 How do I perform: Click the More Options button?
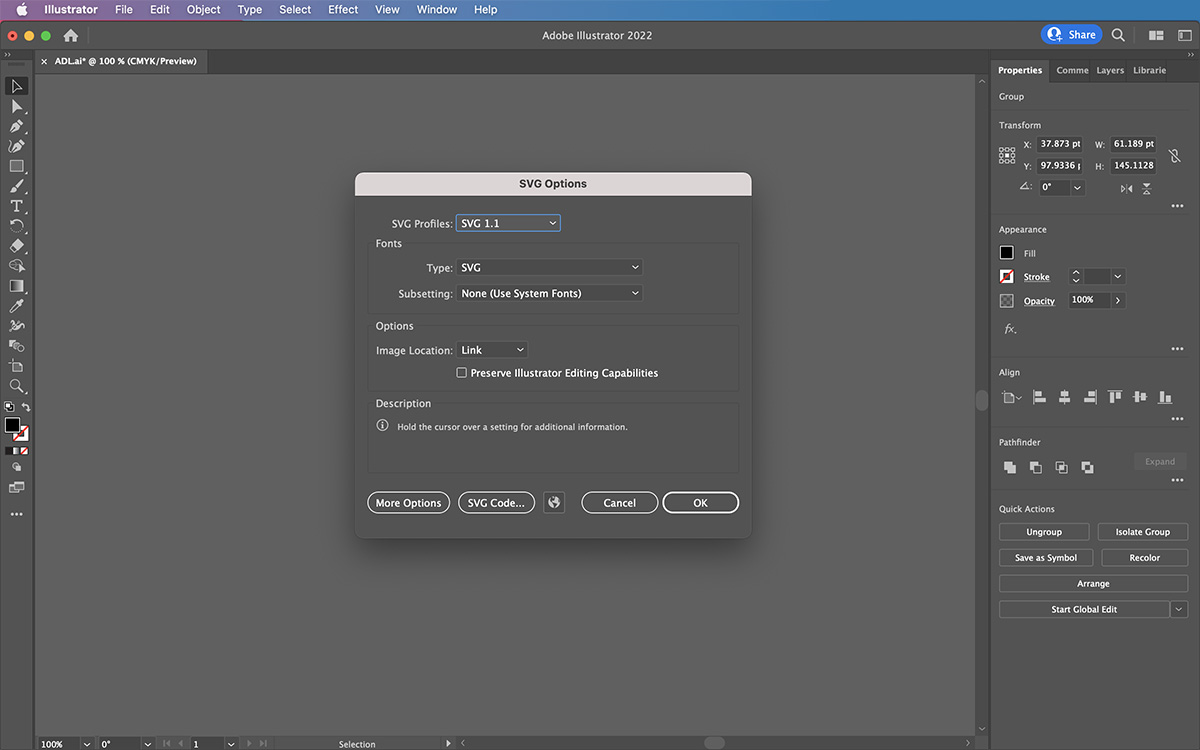coord(408,503)
